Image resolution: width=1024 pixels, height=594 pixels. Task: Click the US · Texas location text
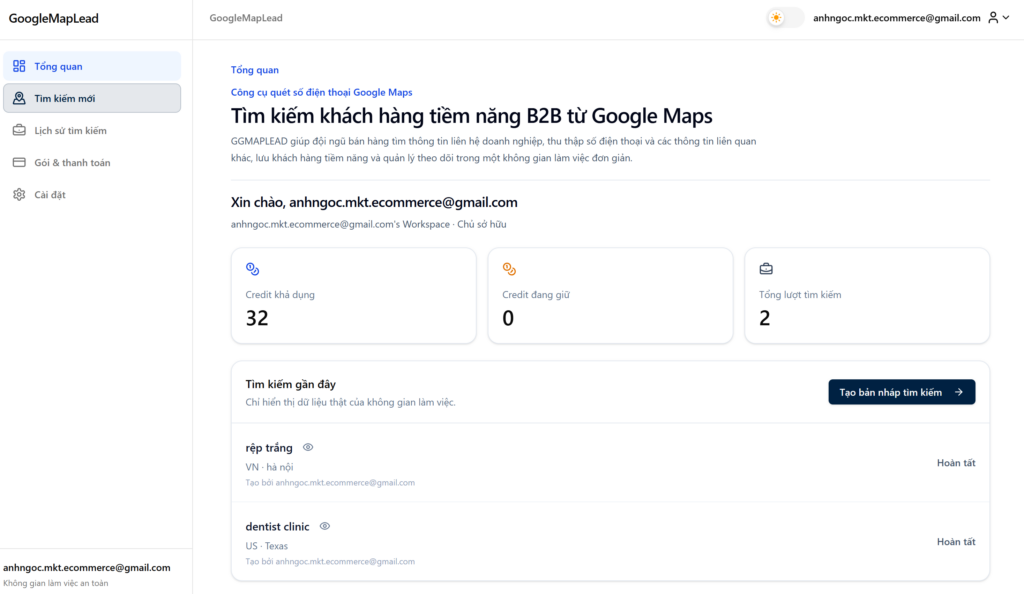click(266, 546)
